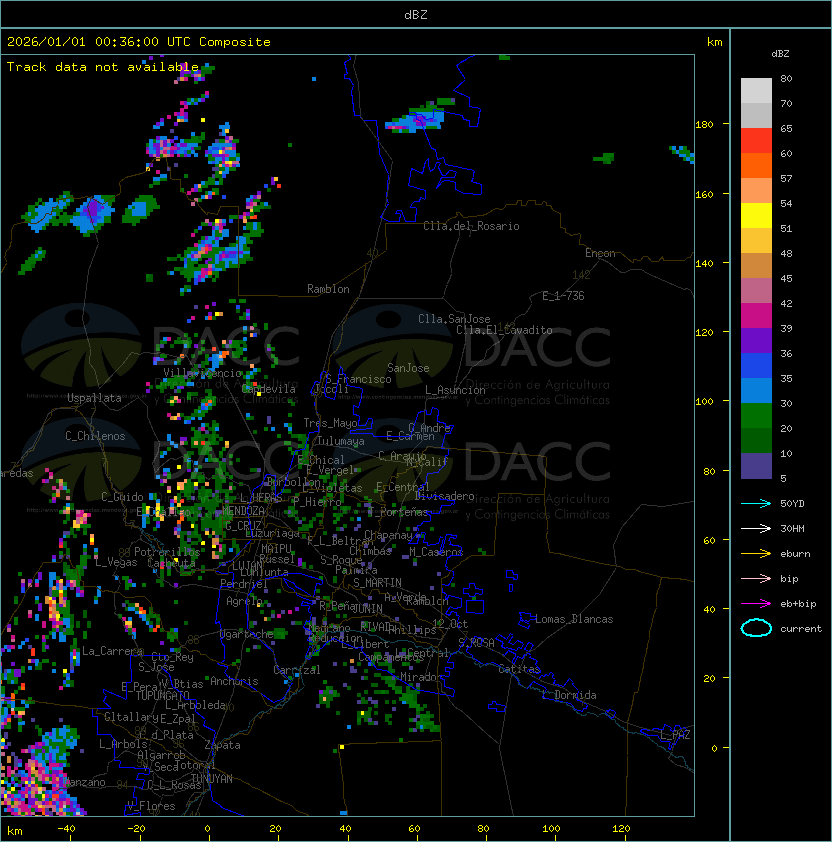The height and width of the screenshot is (842, 832).
Task: Click 'Track data not available' message
Action: tap(103, 67)
